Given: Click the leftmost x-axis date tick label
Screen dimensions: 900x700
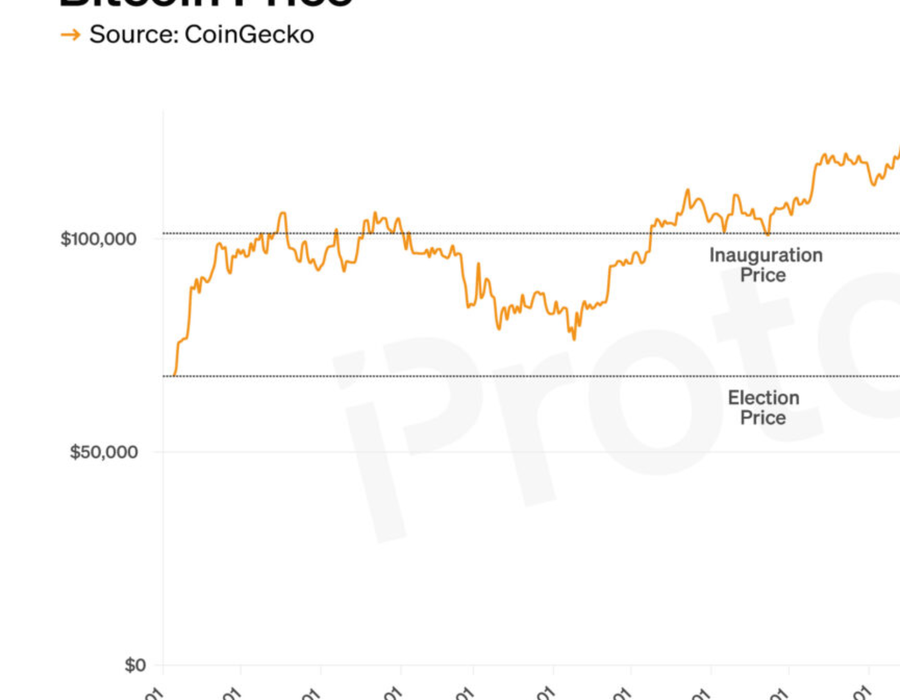Looking at the screenshot, I should (x=156, y=693).
